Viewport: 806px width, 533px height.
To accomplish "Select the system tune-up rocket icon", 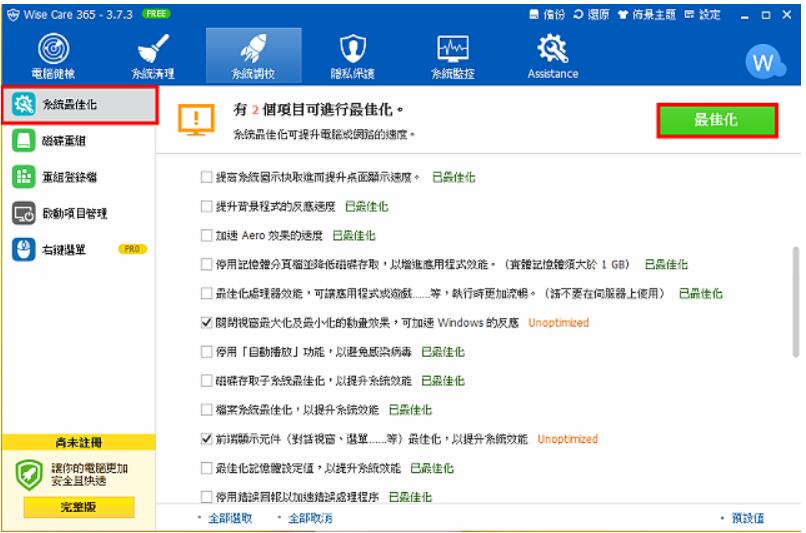I will click(x=253, y=49).
